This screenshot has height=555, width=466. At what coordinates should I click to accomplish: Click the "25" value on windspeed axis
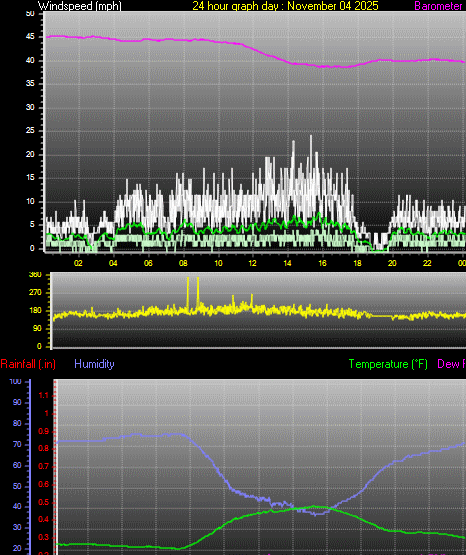click(x=30, y=131)
